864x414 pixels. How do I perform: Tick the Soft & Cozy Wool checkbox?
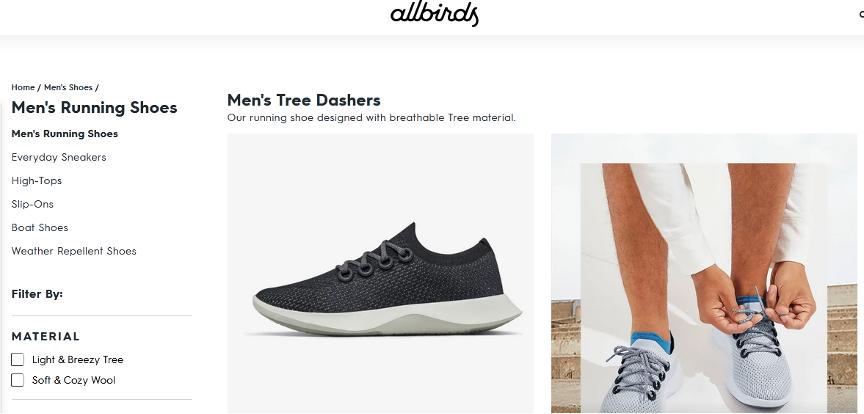[18, 380]
